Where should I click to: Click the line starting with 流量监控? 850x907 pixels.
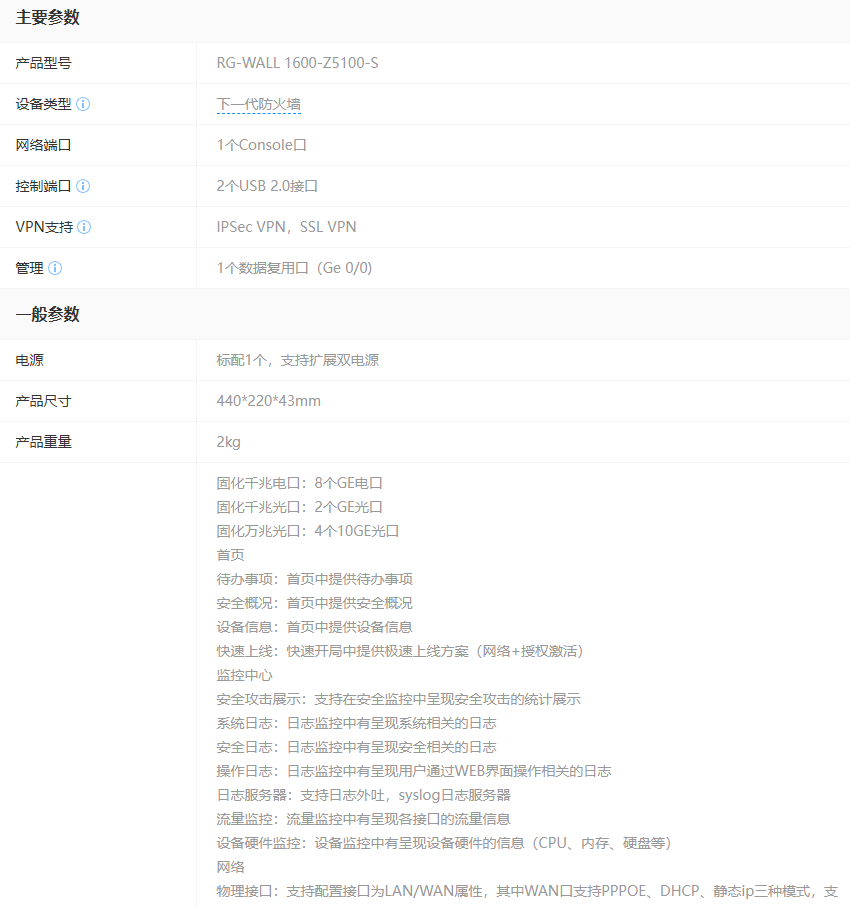[363, 819]
